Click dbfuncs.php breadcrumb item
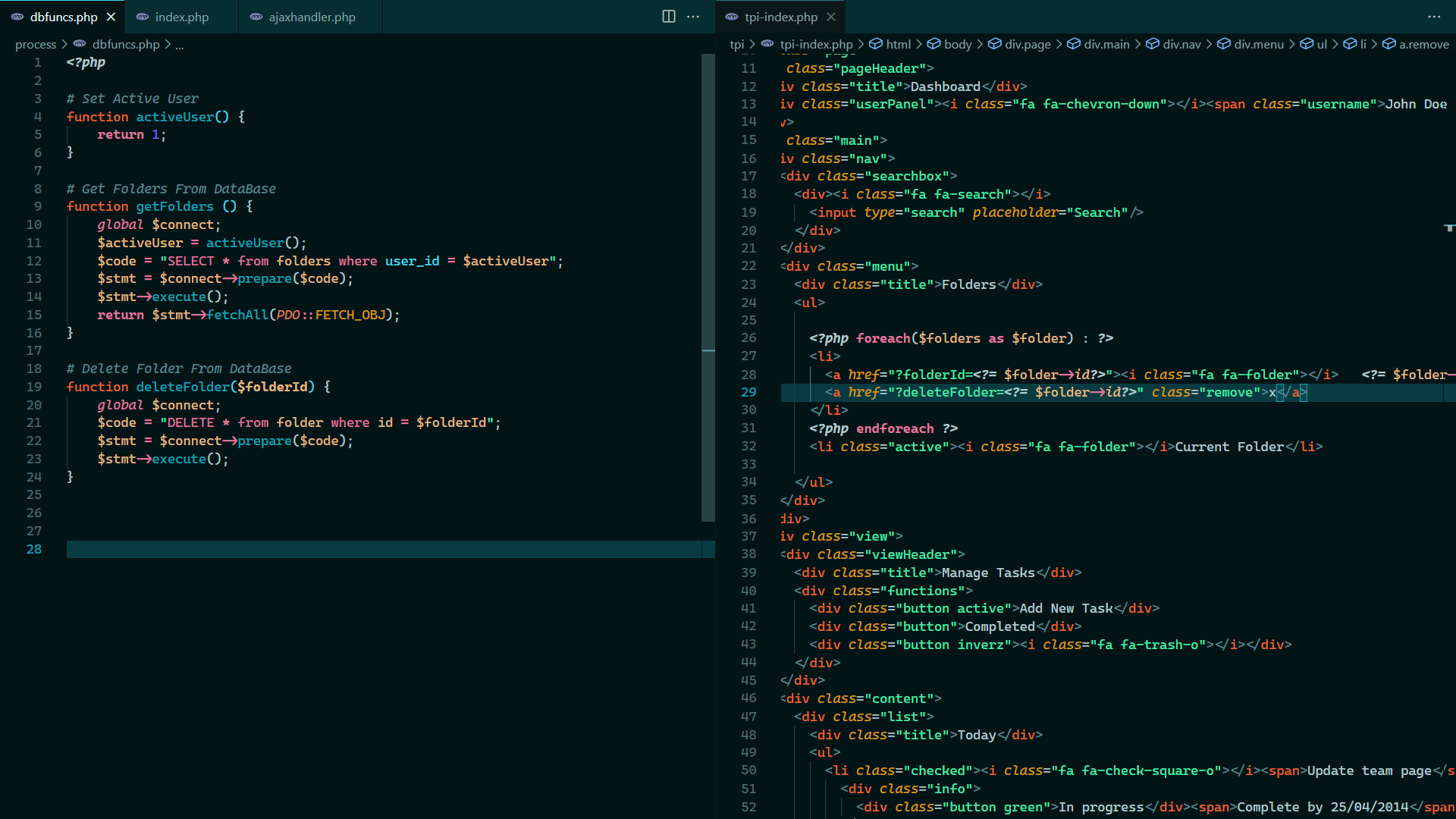The image size is (1456, 819). coord(126,45)
